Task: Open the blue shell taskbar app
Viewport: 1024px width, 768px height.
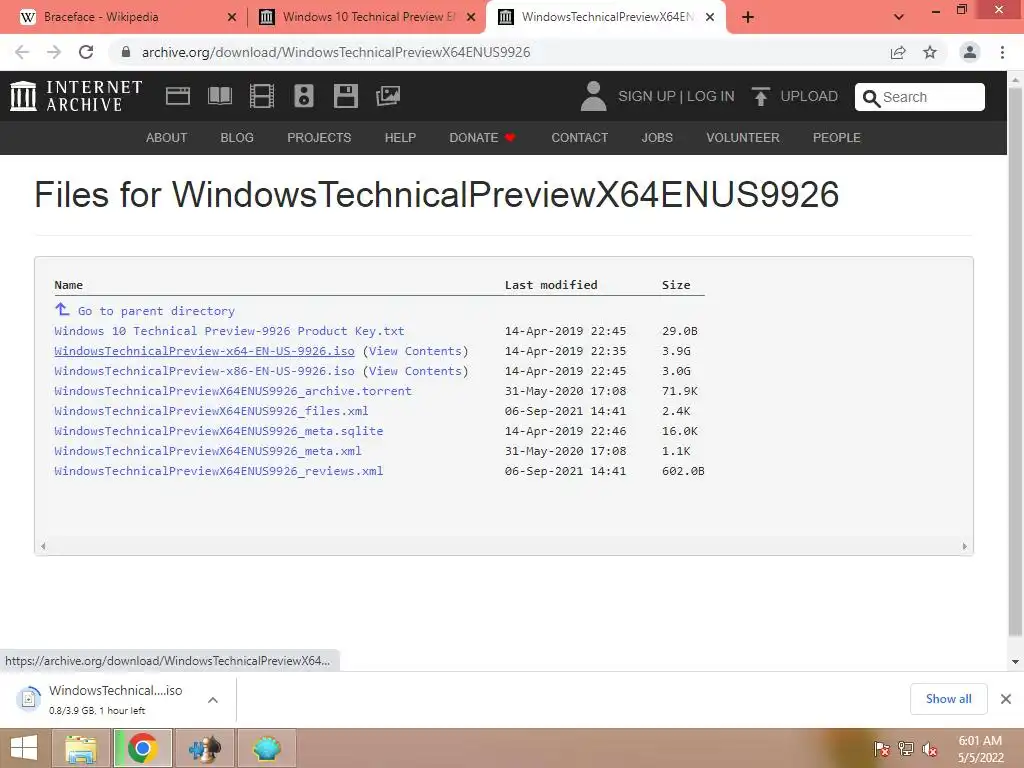Action: point(266,748)
